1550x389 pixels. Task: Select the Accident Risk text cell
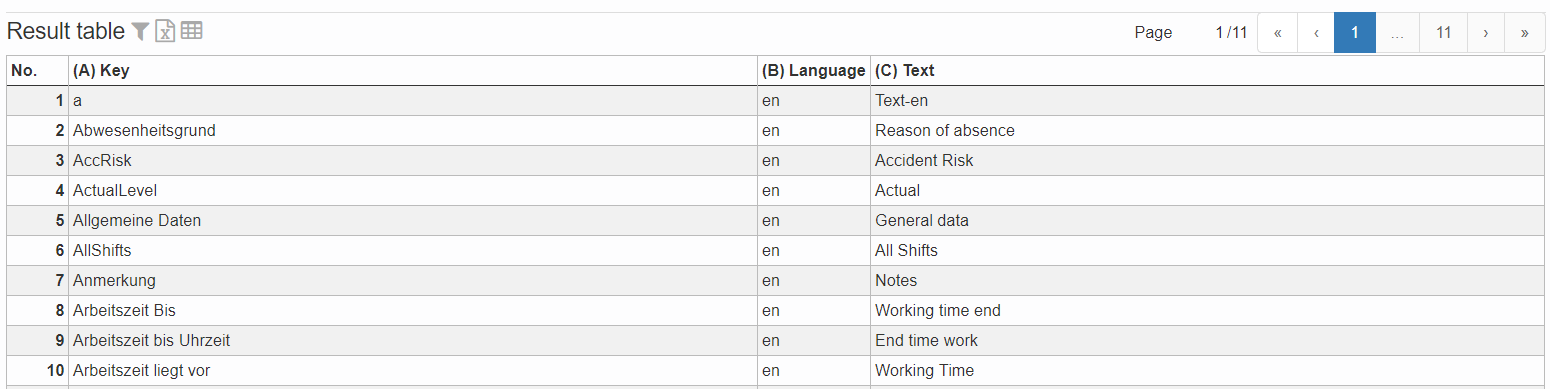pos(1207,161)
